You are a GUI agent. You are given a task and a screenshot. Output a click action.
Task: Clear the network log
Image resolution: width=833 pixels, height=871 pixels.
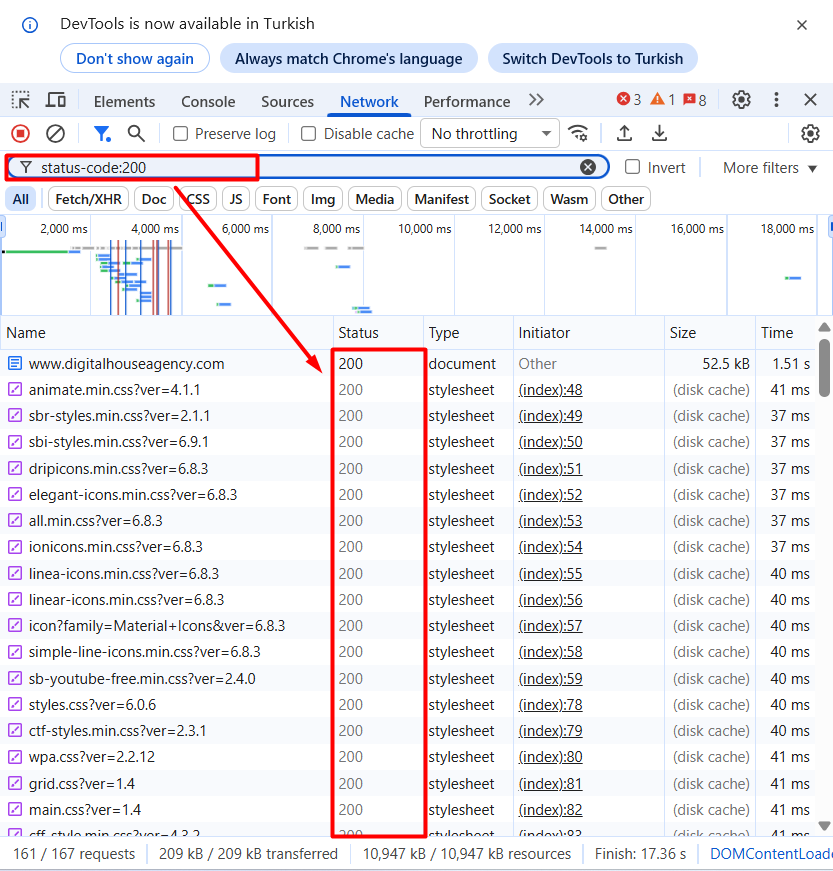coord(56,133)
